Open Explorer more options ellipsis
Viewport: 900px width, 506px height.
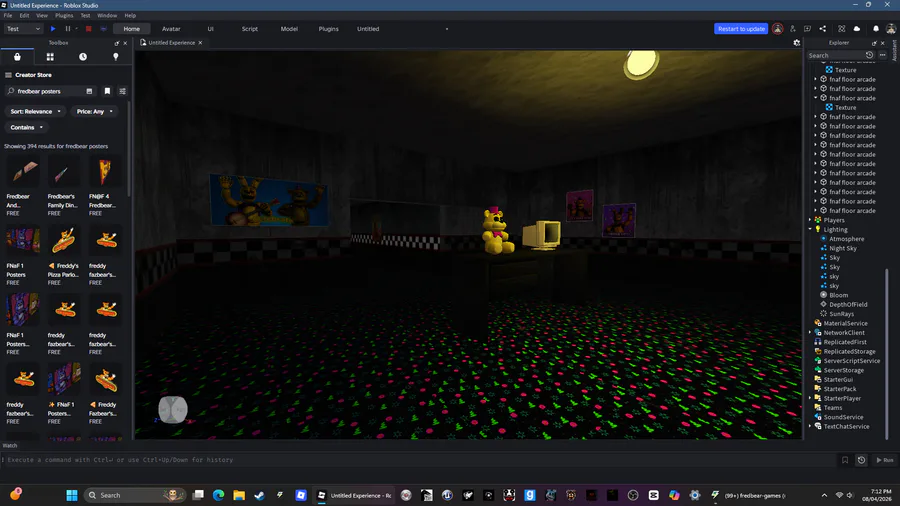(882, 56)
